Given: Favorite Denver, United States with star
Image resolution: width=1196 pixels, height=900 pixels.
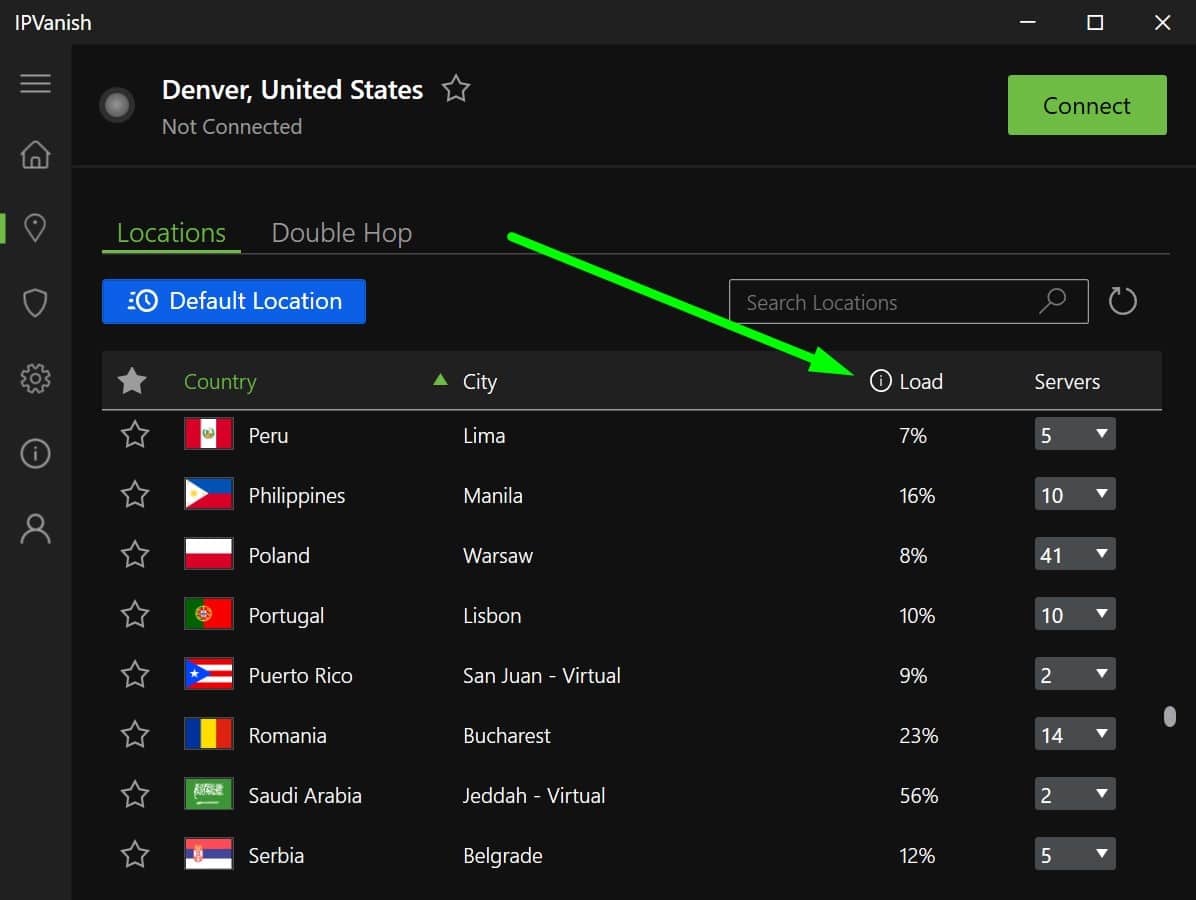Looking at the screenshot, I should tap(456, 88).
